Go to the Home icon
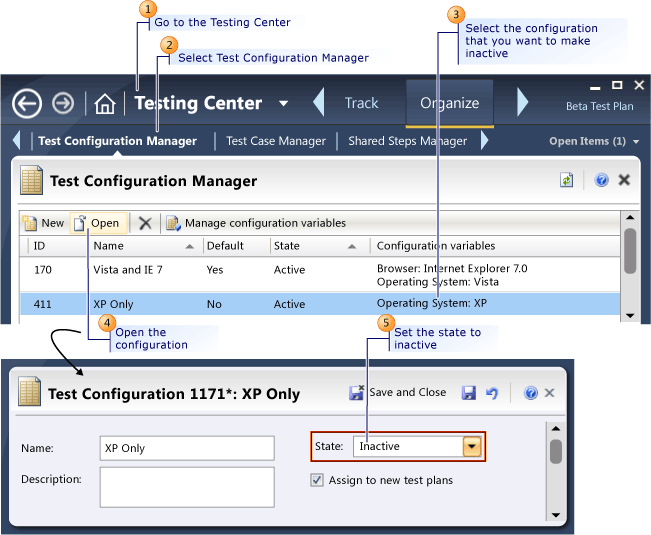This screenshot has width=651, height=535. click(105, 104)
